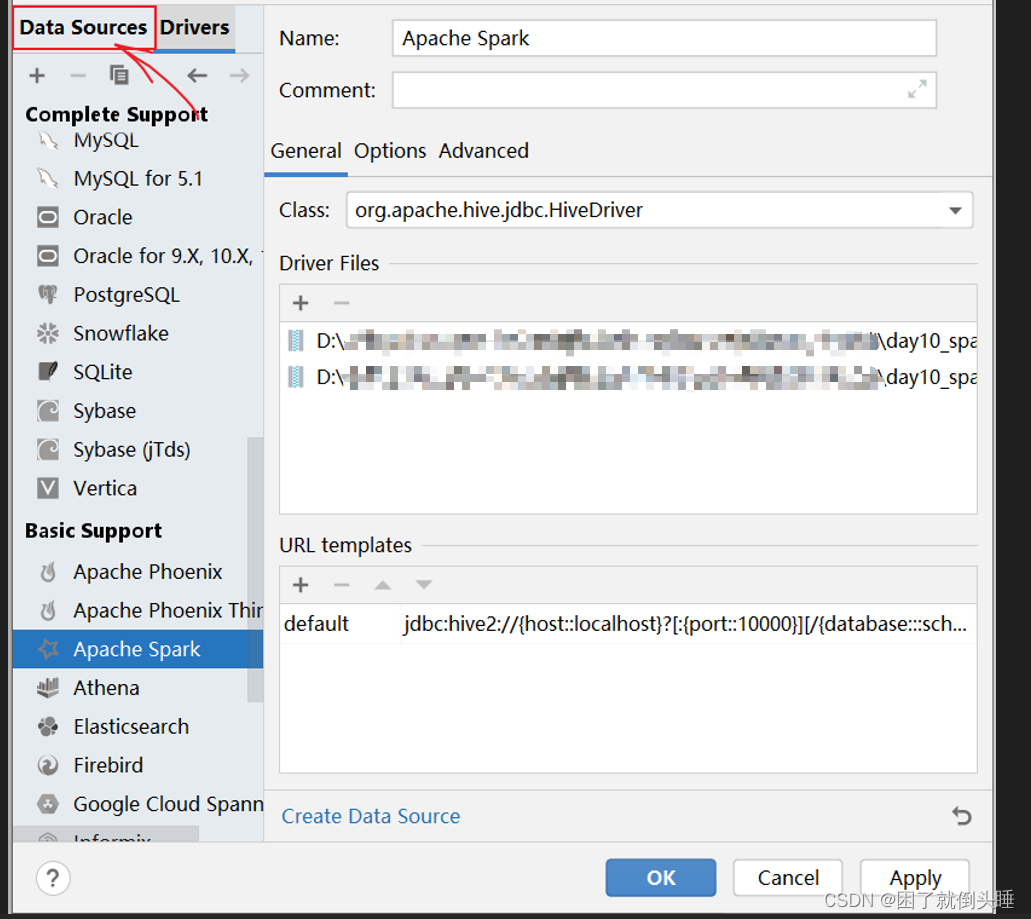Select the PostgreSQL driver in the list
The height and width of the screenshot is (919, 1031).
(x=126, y=294)
